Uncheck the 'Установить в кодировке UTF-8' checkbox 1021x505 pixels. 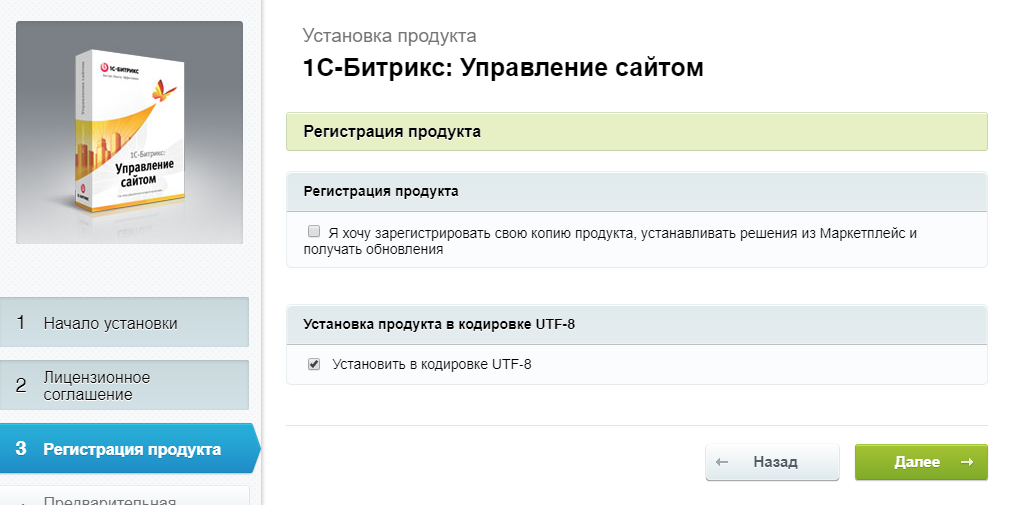(314, 364)
